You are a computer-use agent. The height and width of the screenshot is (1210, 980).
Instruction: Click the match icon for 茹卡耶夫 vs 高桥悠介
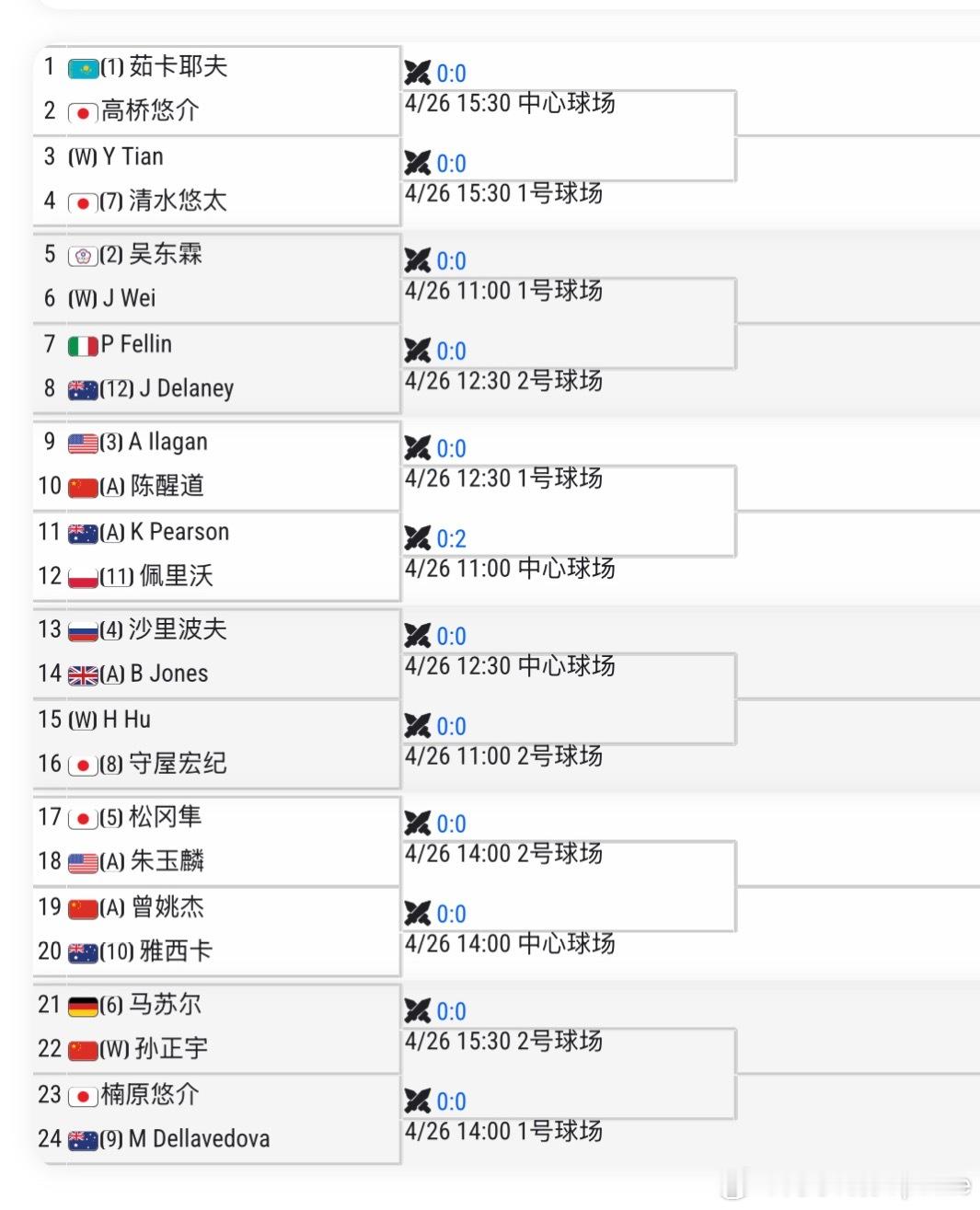(x=417, y=73)
